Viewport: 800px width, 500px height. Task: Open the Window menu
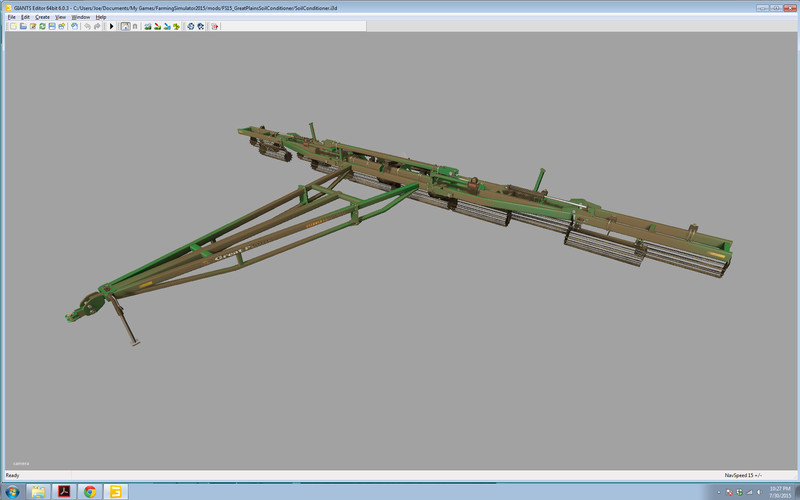pos(81,17)
